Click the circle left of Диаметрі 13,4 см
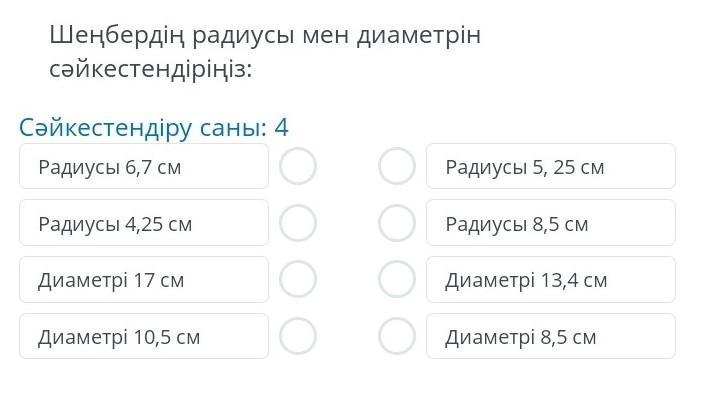Screen dimensions: 701x410 [397, 280]
